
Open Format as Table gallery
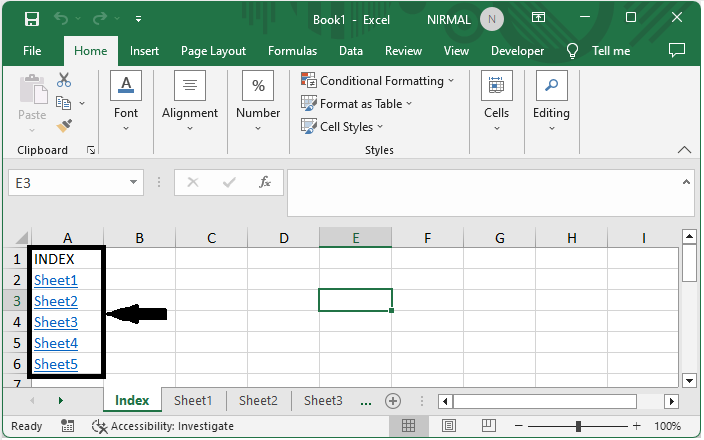[x=356, y=104]
